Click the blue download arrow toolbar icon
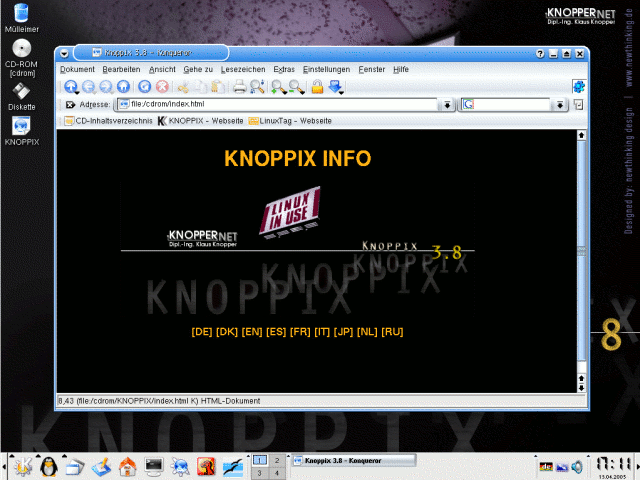 pyautogui.click(x=336, y=87)
